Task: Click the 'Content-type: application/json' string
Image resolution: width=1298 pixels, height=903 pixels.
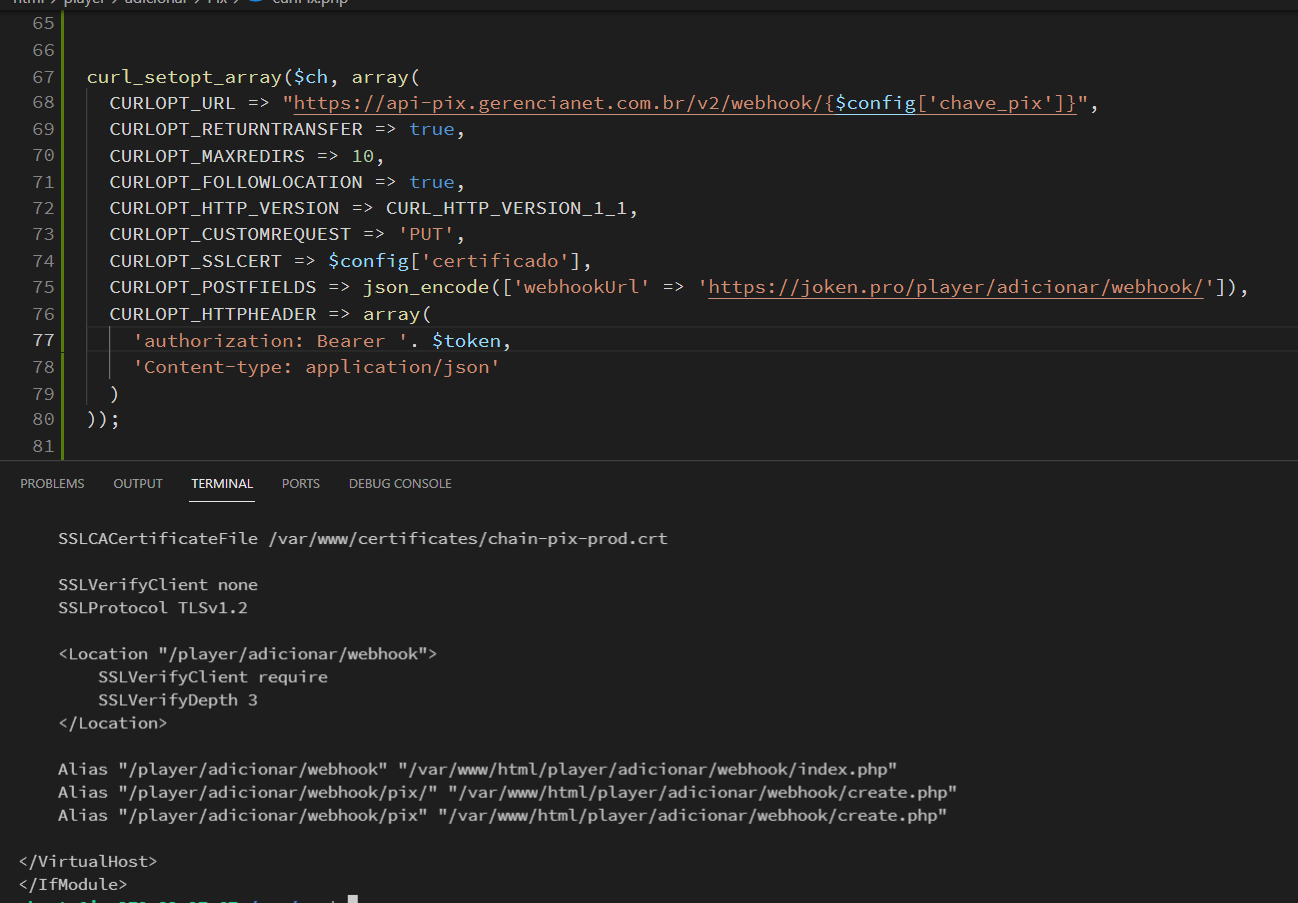Action: [317, 366]
